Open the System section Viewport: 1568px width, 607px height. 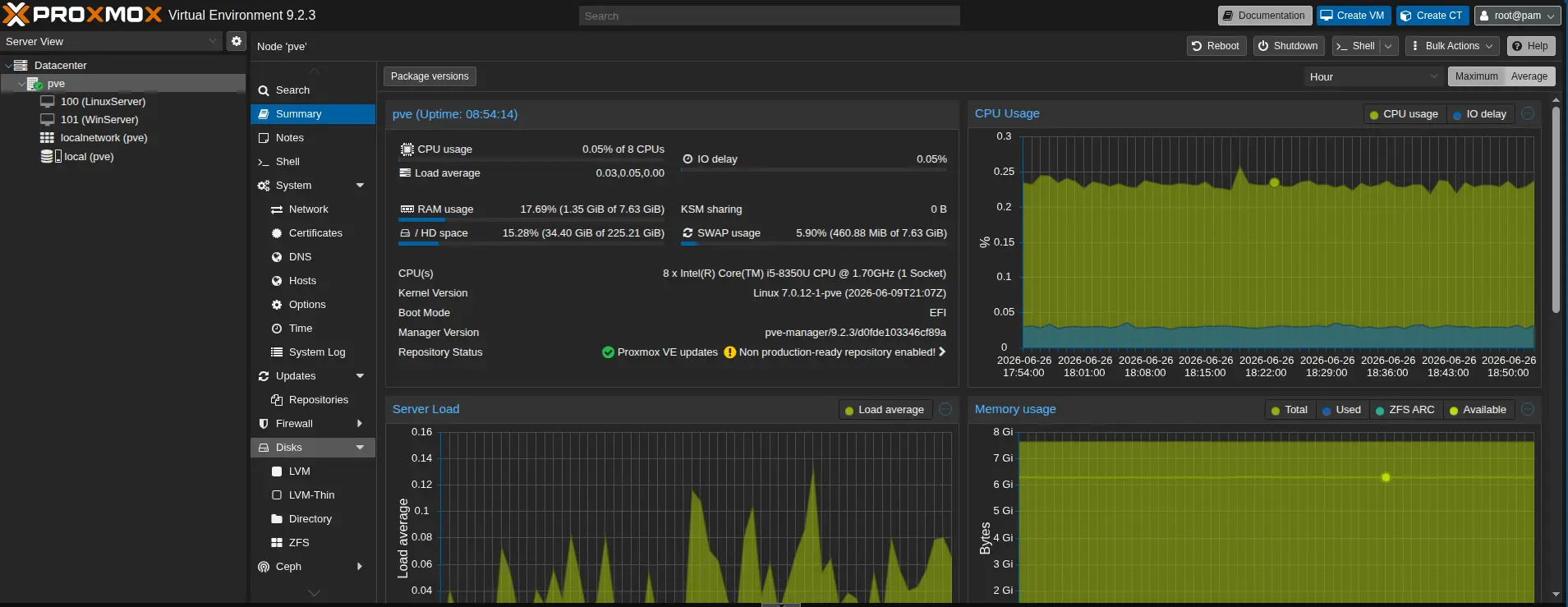(x=313, y=186)
